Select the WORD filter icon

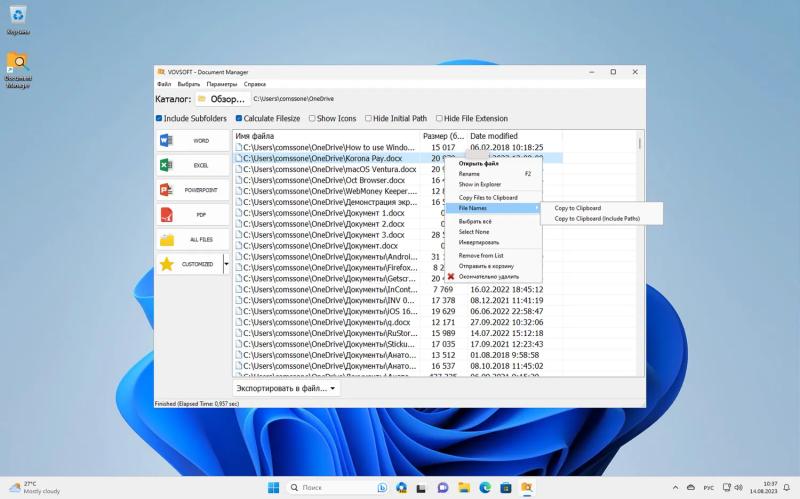[166, 140]
